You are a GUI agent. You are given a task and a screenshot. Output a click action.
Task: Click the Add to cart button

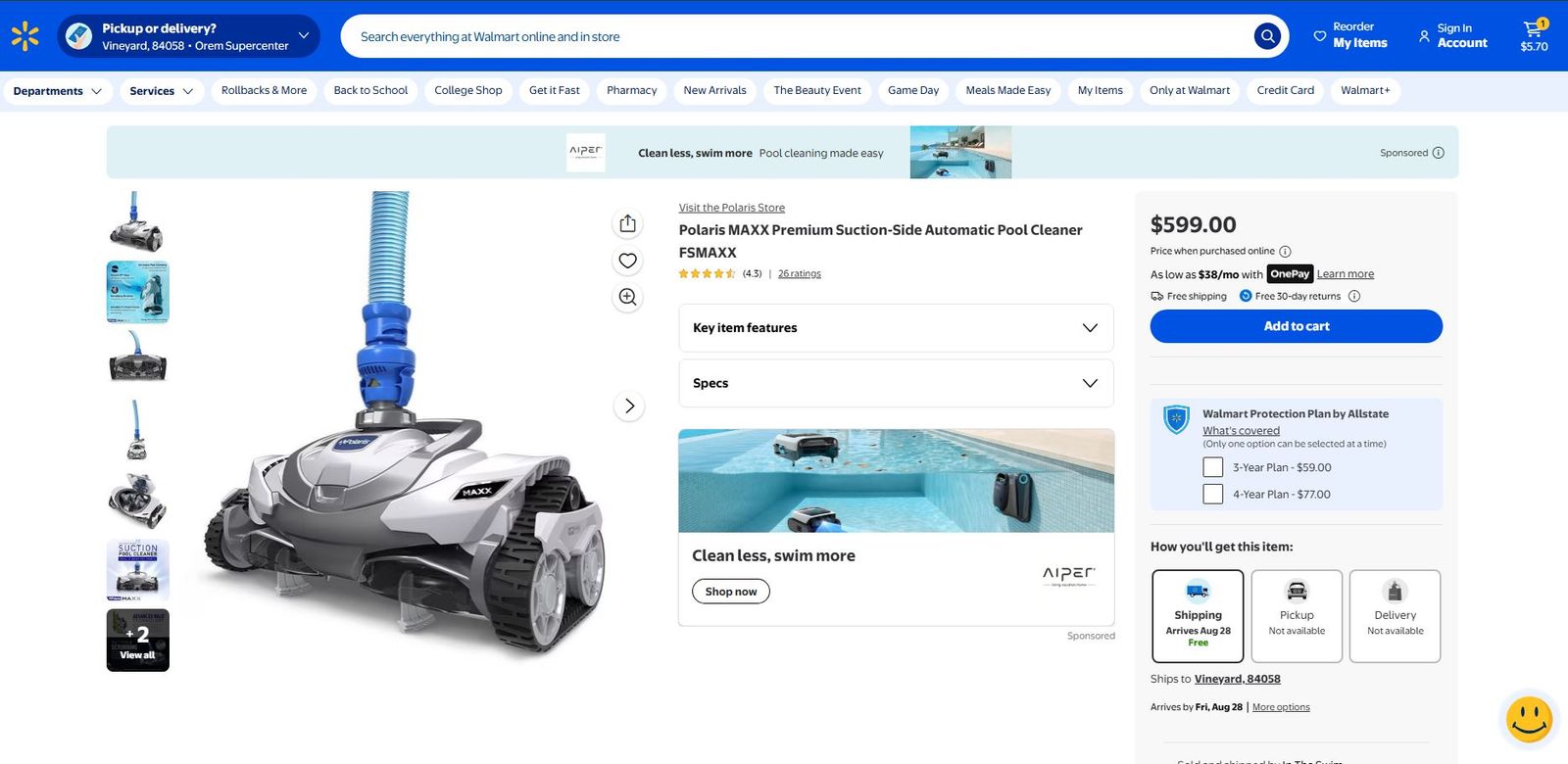point(1297,326)
